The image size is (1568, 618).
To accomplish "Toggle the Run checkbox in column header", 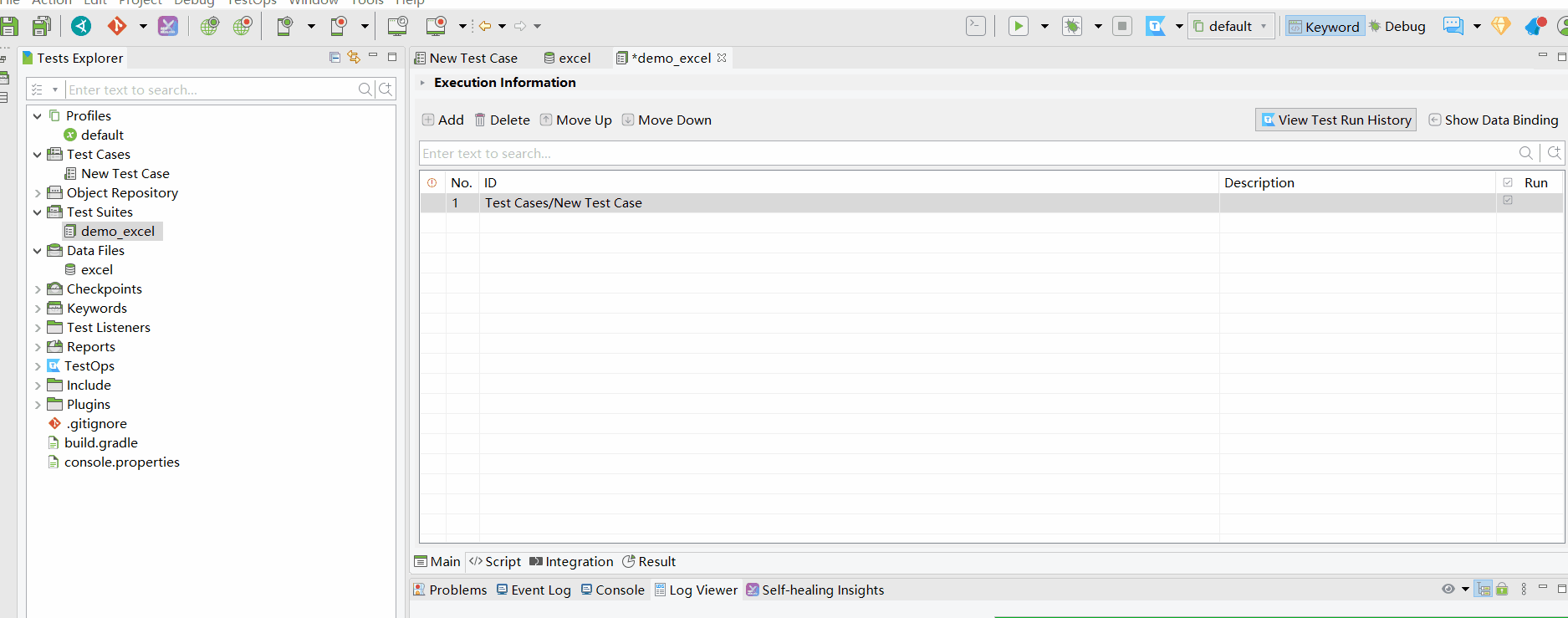I will pyautogui.click(x=1508, y=182).
